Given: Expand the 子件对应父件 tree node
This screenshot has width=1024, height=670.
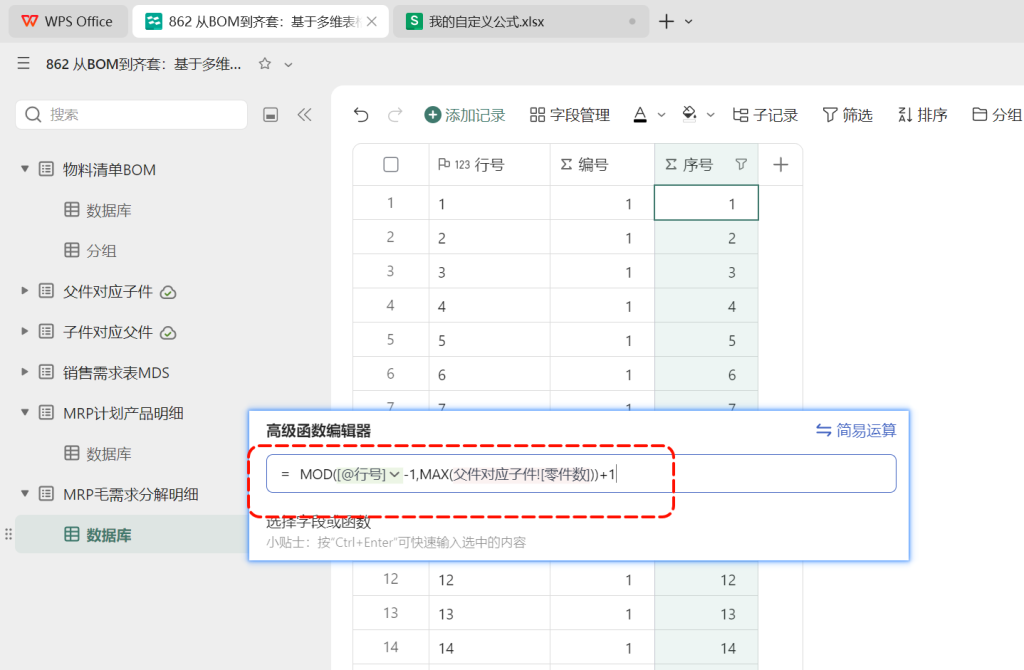Looking at the screenshot, I should (x=25, y=331).
